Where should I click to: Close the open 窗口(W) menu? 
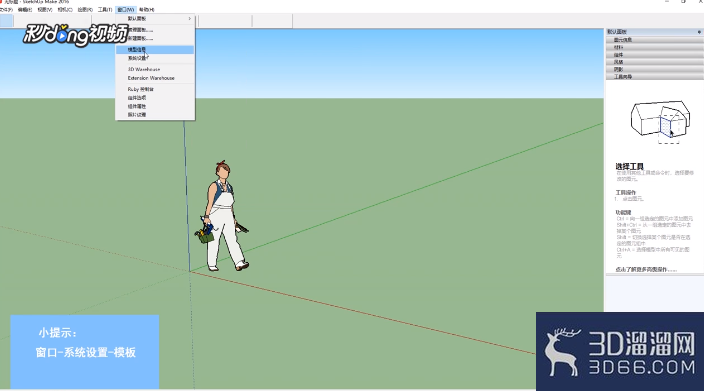pyautogui.click(x=126, y=9)
